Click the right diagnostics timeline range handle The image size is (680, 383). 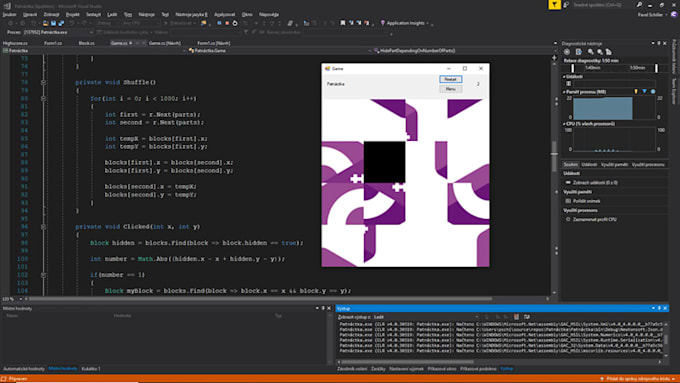[656, 68]
